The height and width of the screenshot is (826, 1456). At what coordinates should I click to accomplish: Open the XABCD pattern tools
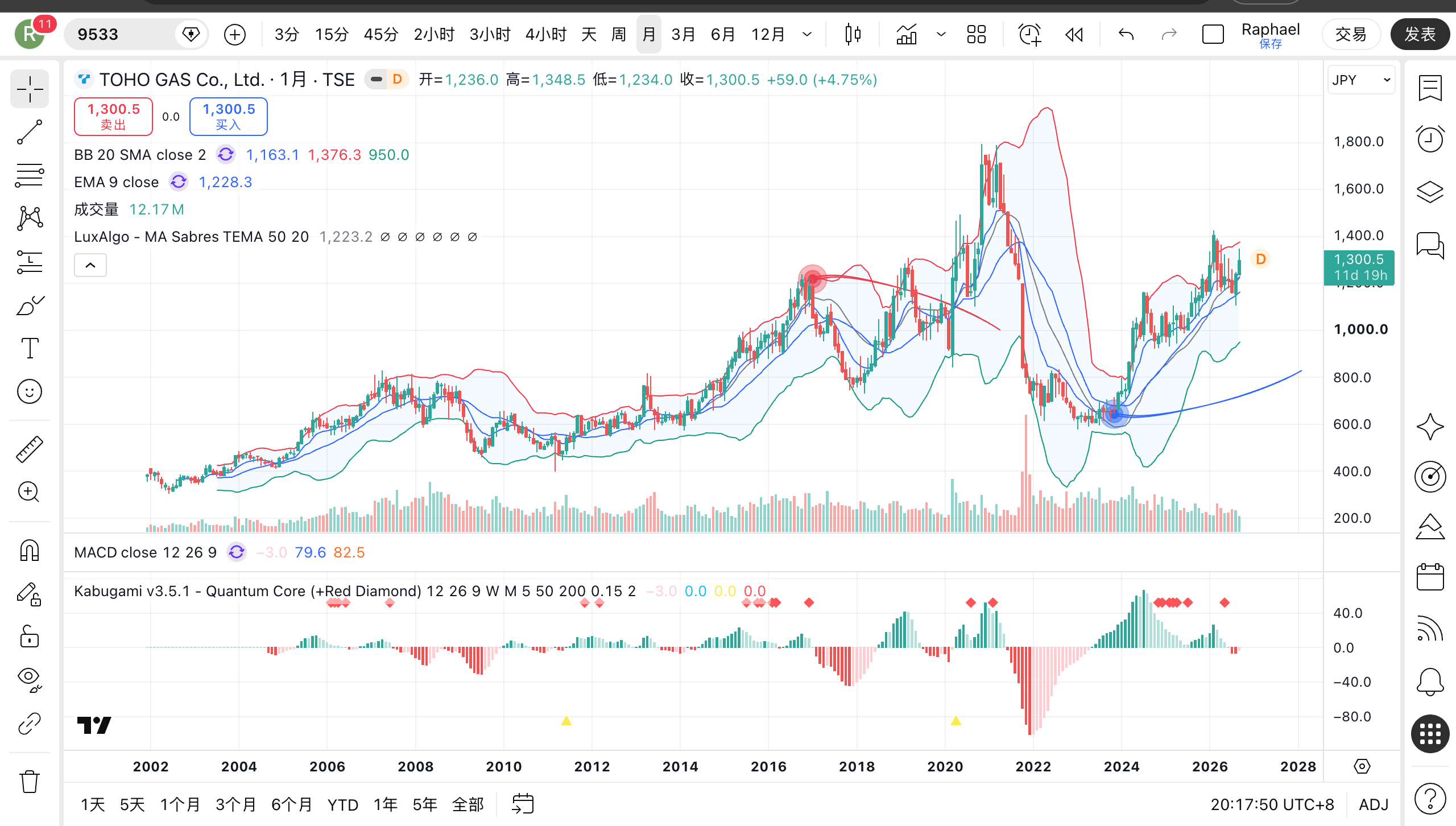coord(30,218)
